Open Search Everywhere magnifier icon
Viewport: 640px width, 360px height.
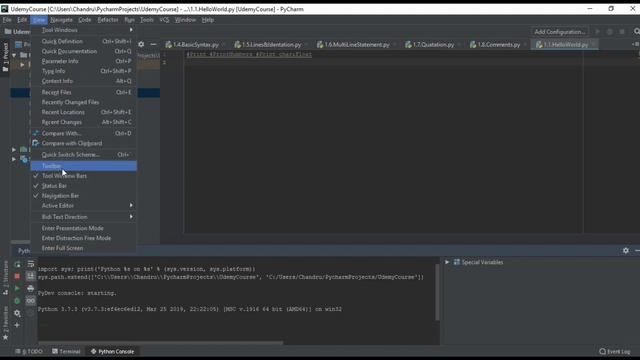point(636,31)
